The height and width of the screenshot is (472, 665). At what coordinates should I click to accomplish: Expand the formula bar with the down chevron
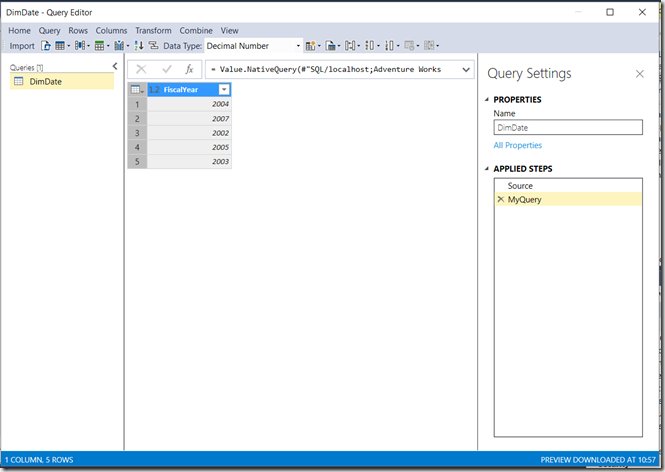click(x=466, y=70)
